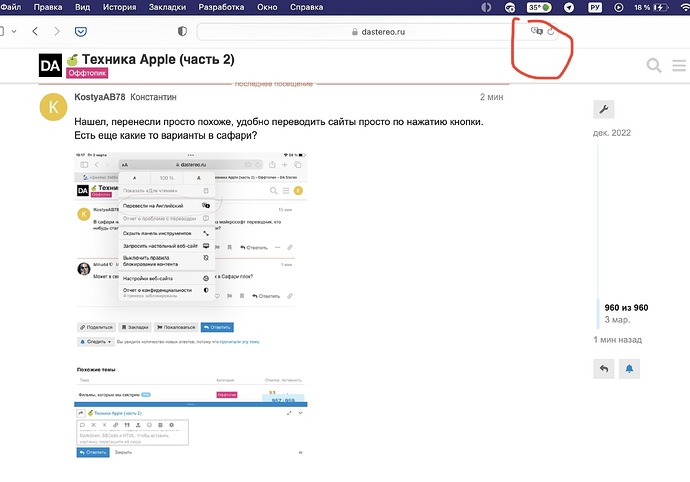Open the История menu

click(x=119, y=7)
